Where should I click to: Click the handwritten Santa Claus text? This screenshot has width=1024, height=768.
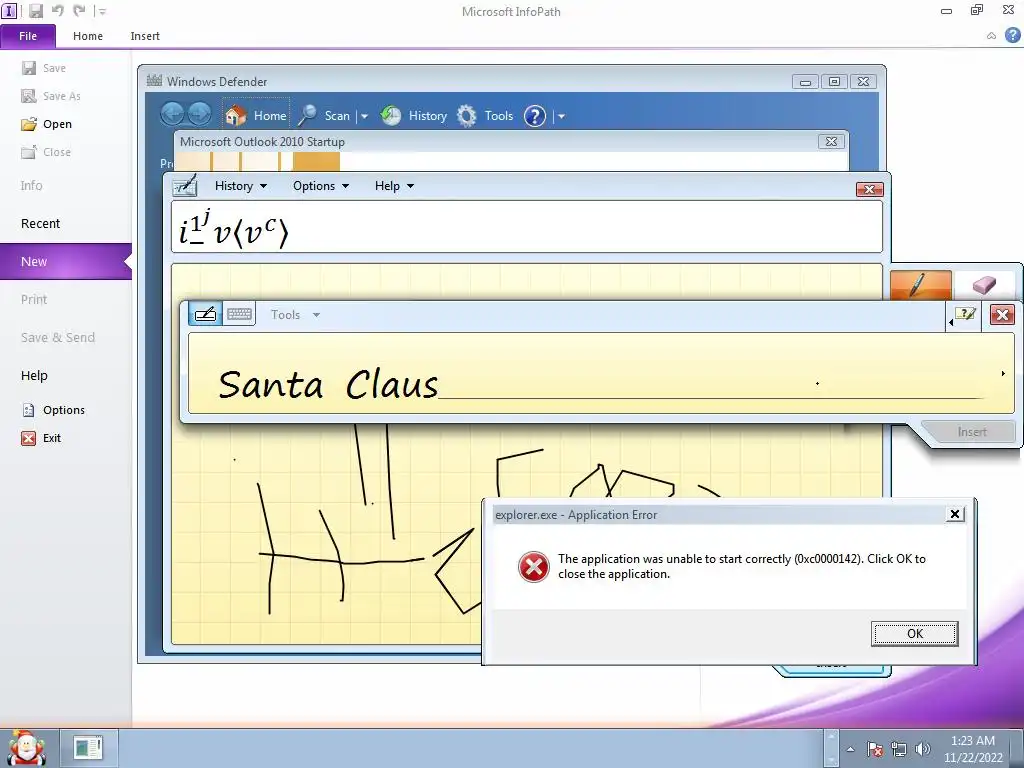click(x=328, y=384)
